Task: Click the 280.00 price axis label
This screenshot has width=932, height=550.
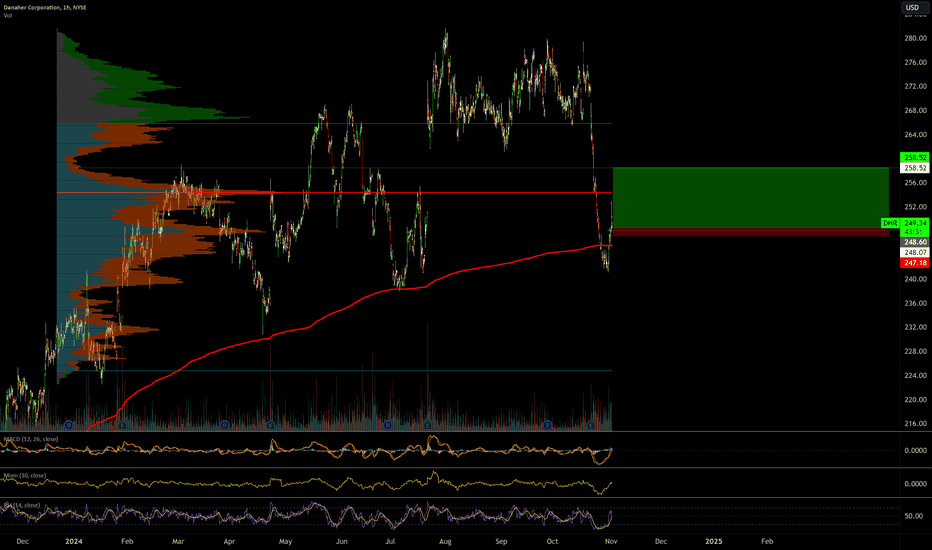Action: (915, 38)
